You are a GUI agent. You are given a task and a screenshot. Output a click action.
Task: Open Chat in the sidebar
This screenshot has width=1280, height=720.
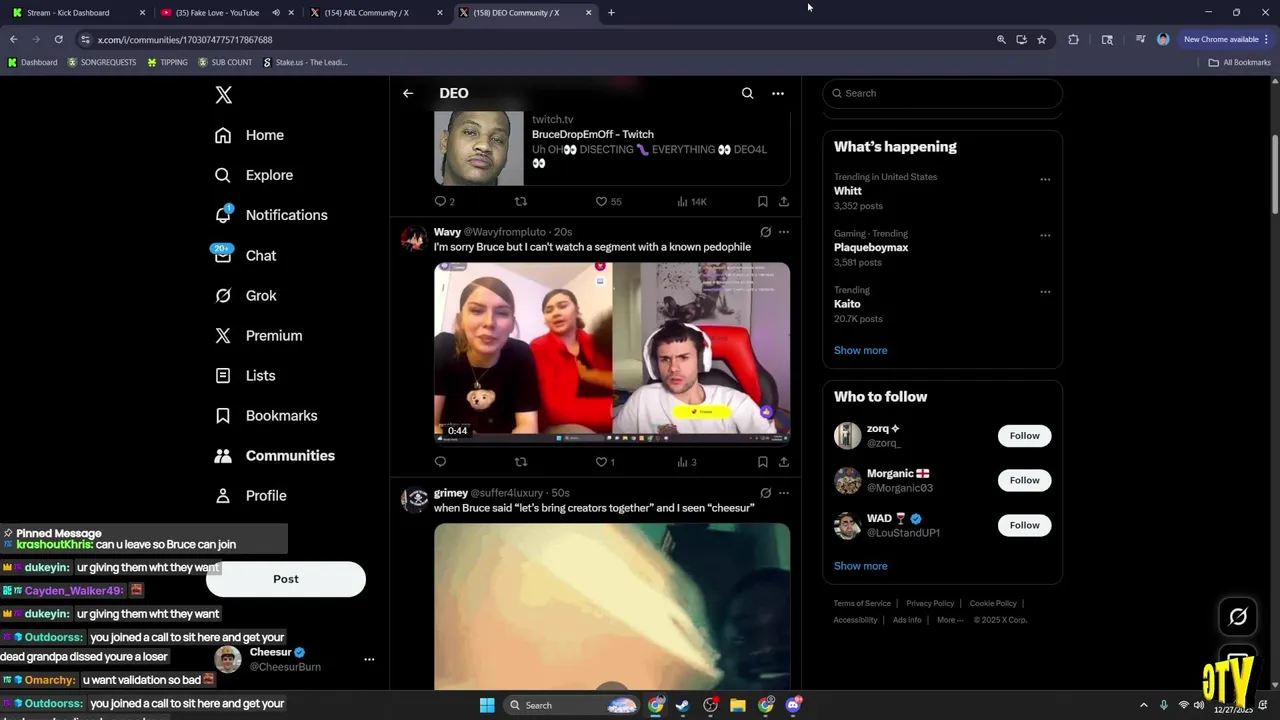245,255
